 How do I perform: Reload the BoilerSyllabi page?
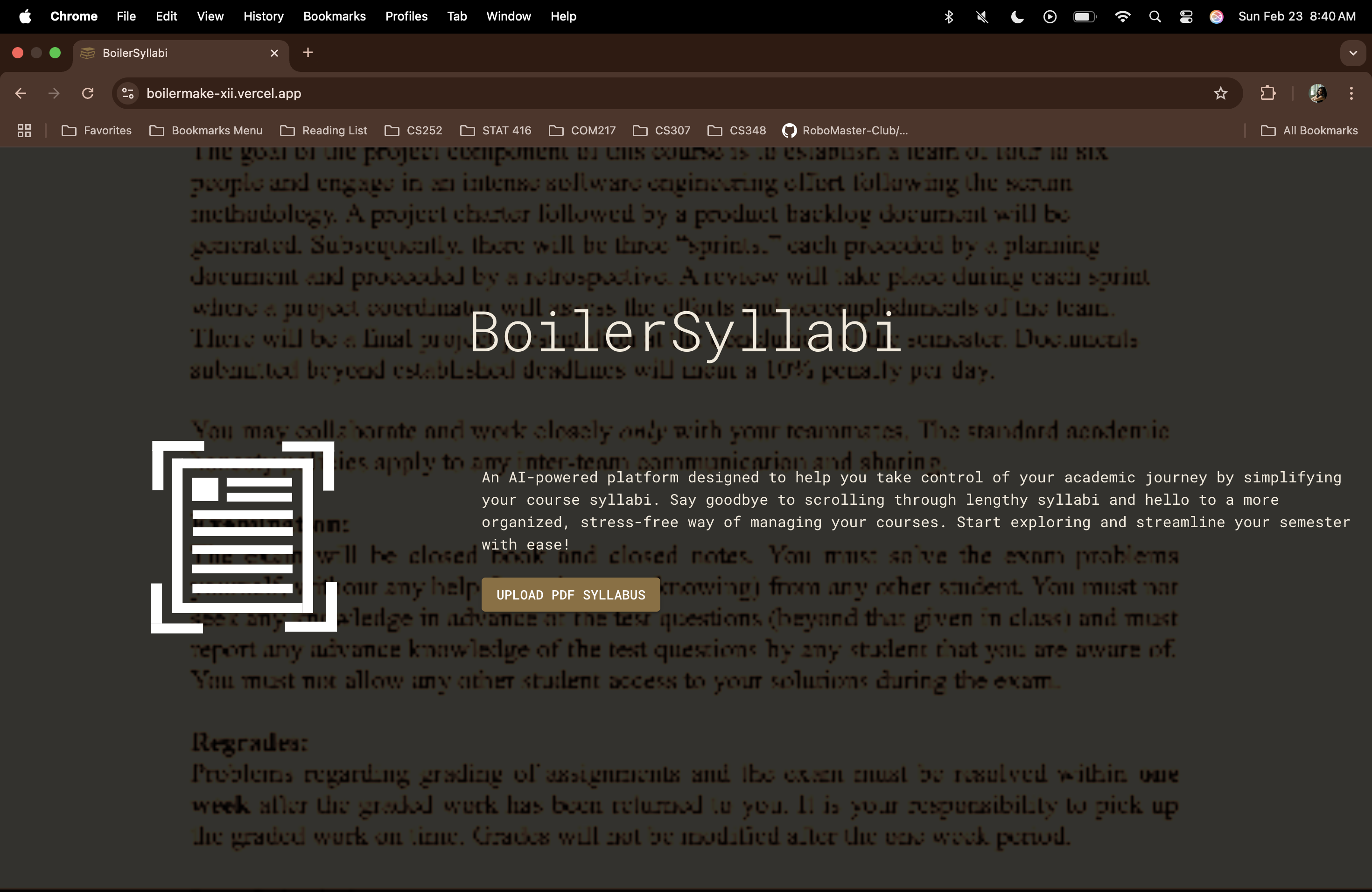[x=88, y=93]
